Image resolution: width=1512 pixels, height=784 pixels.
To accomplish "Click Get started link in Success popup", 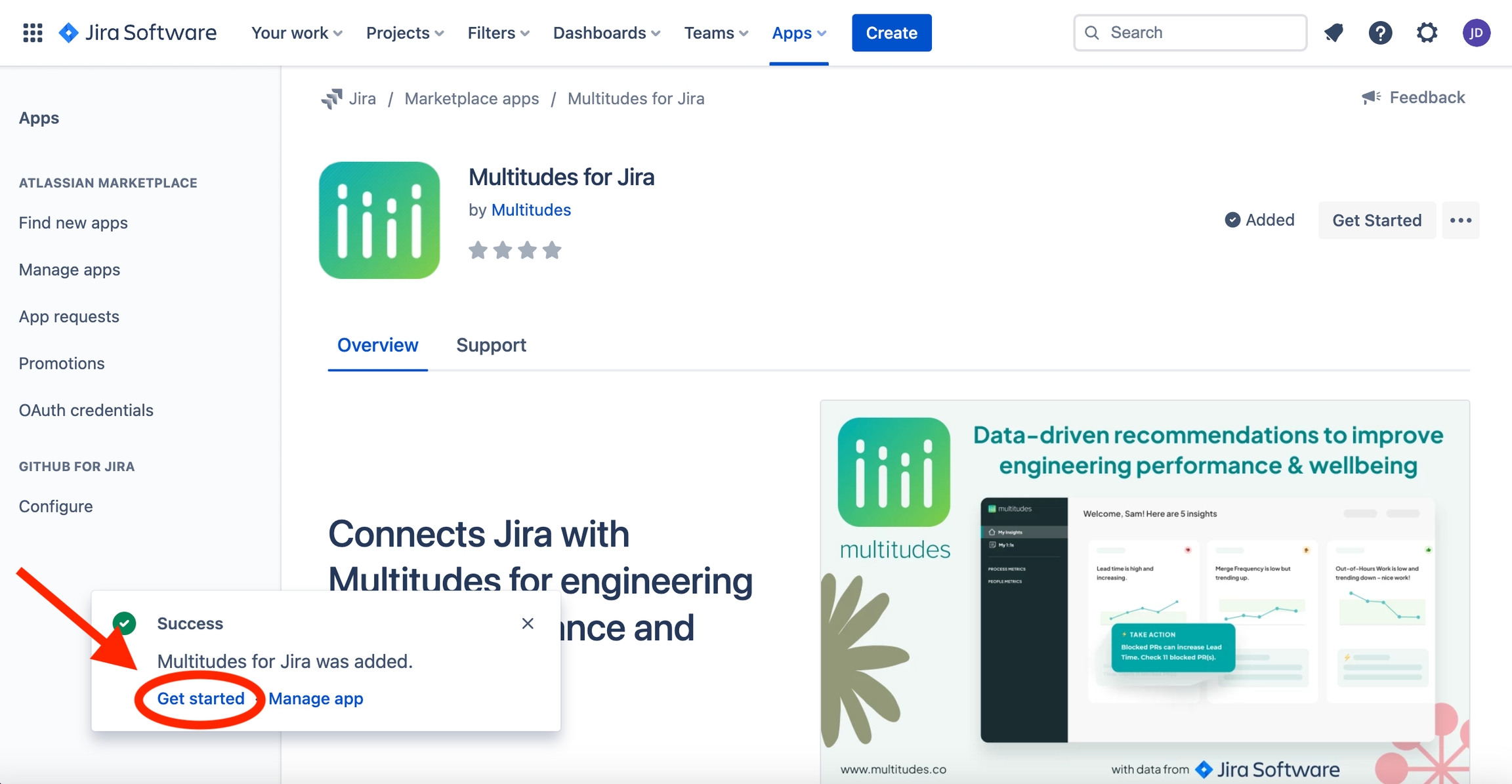I will point(200,699).
